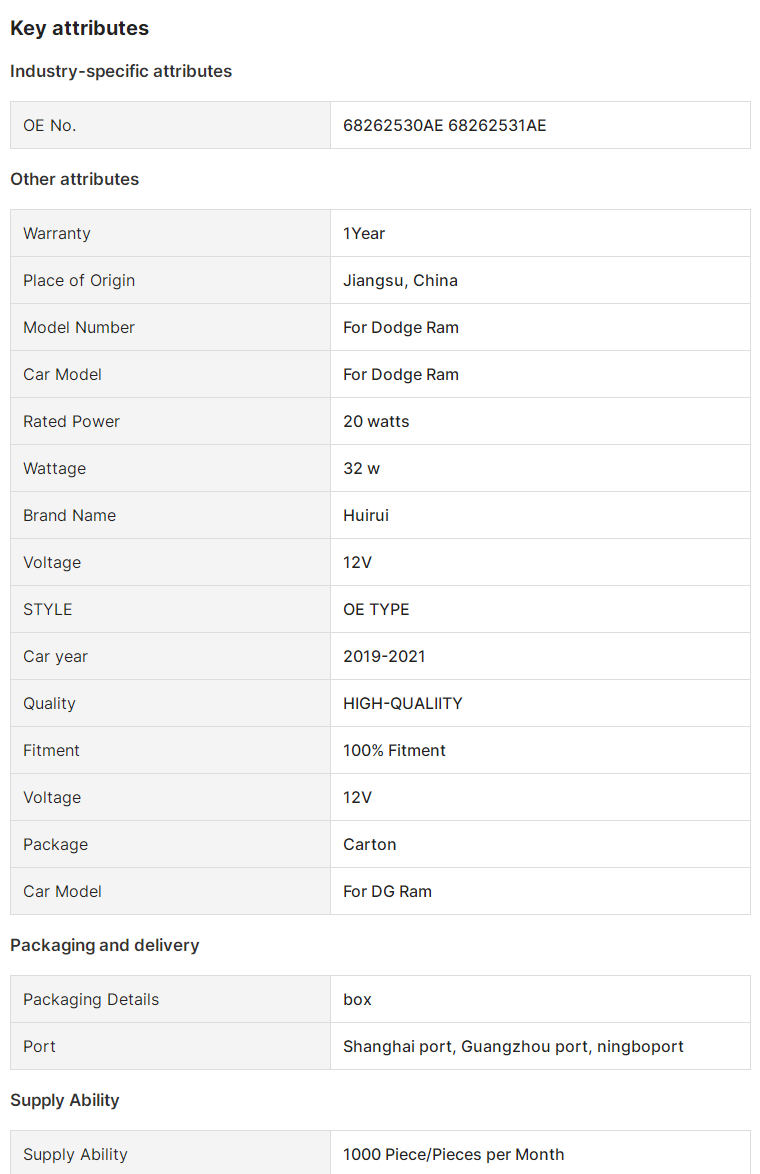
Task: Click the 1000 Piece/Pieces per Month value
Action: [453, 1154]
